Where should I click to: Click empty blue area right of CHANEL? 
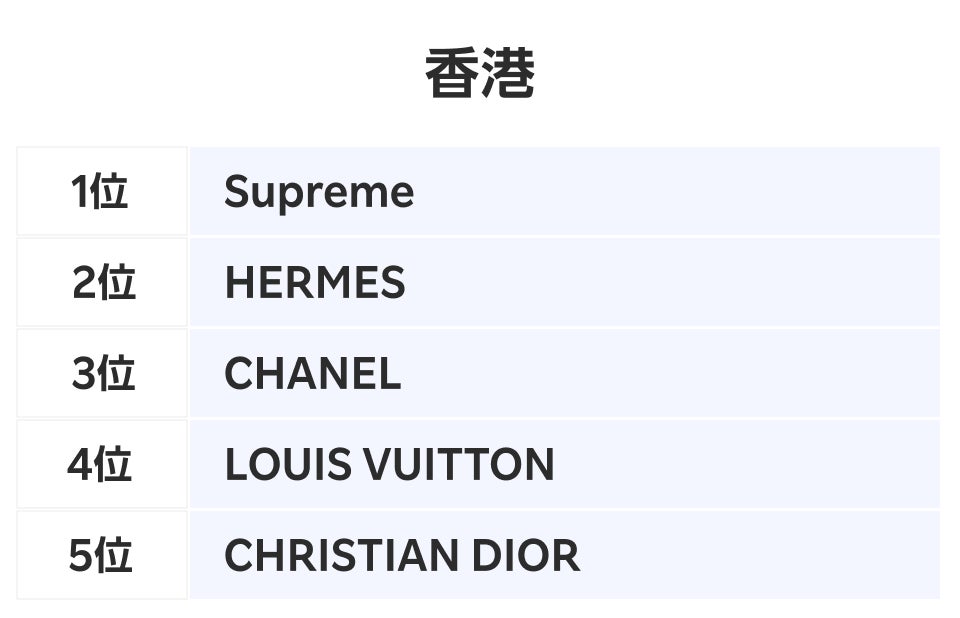[x=680, y=374]
